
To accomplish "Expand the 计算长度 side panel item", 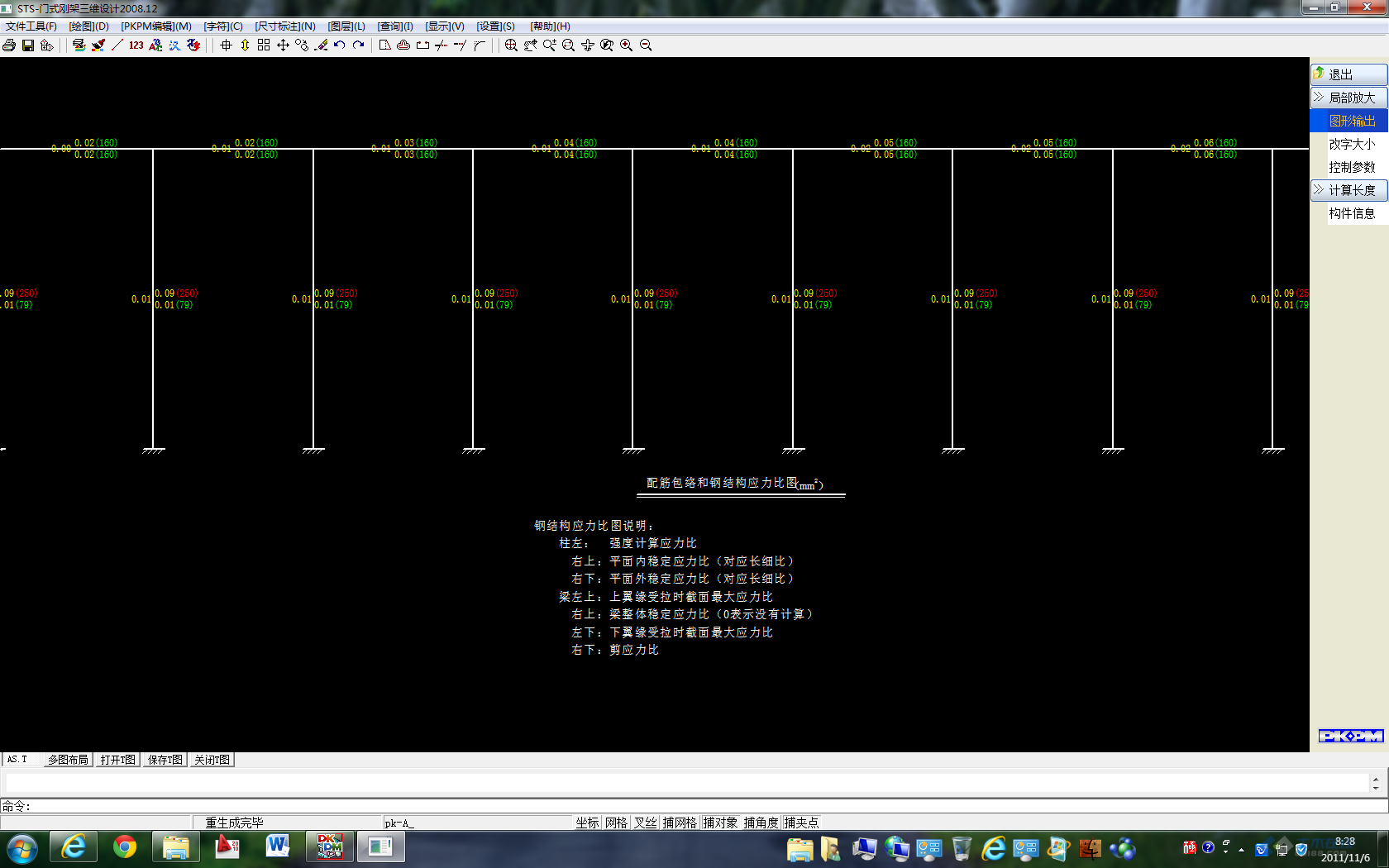I will tap(1348, 190).
